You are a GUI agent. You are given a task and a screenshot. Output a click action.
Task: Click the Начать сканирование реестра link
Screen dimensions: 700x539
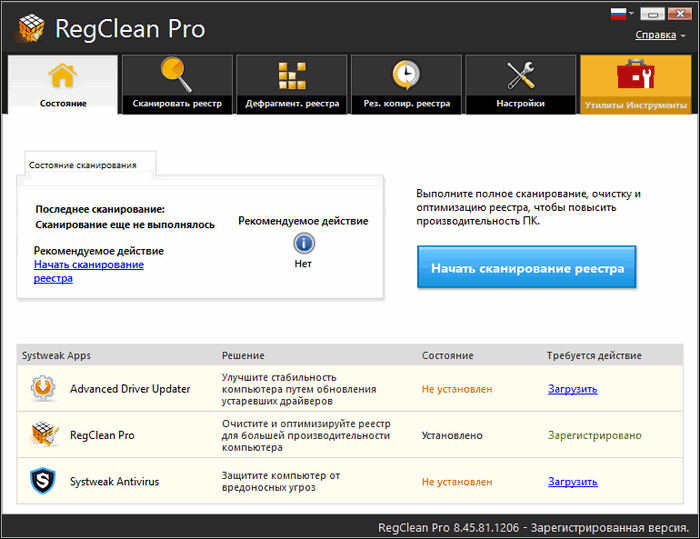pos(88,271)
